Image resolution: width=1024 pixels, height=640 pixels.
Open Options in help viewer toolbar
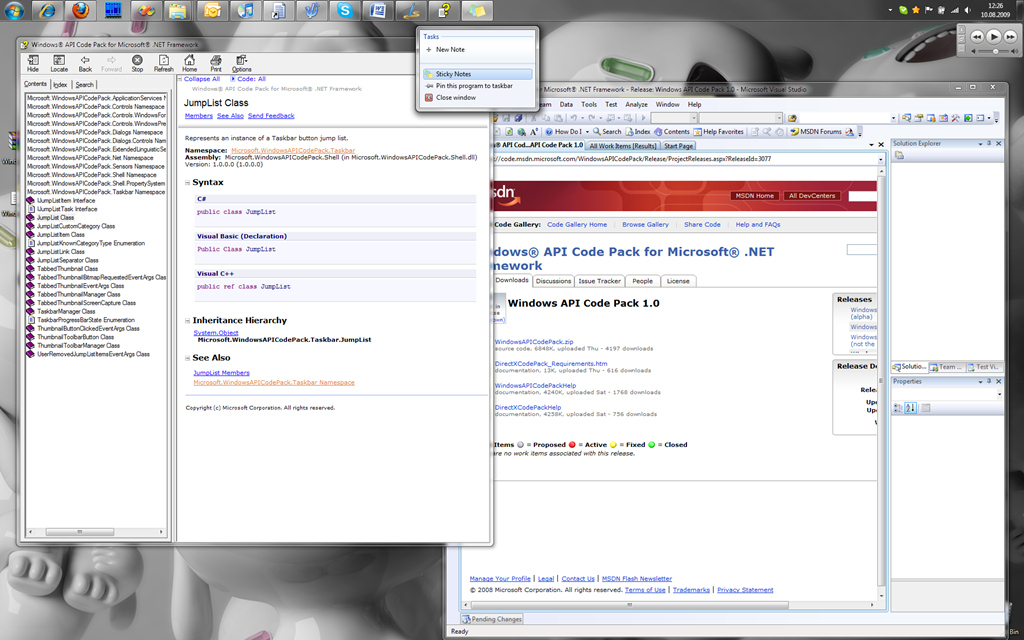[x=242, y=63]
